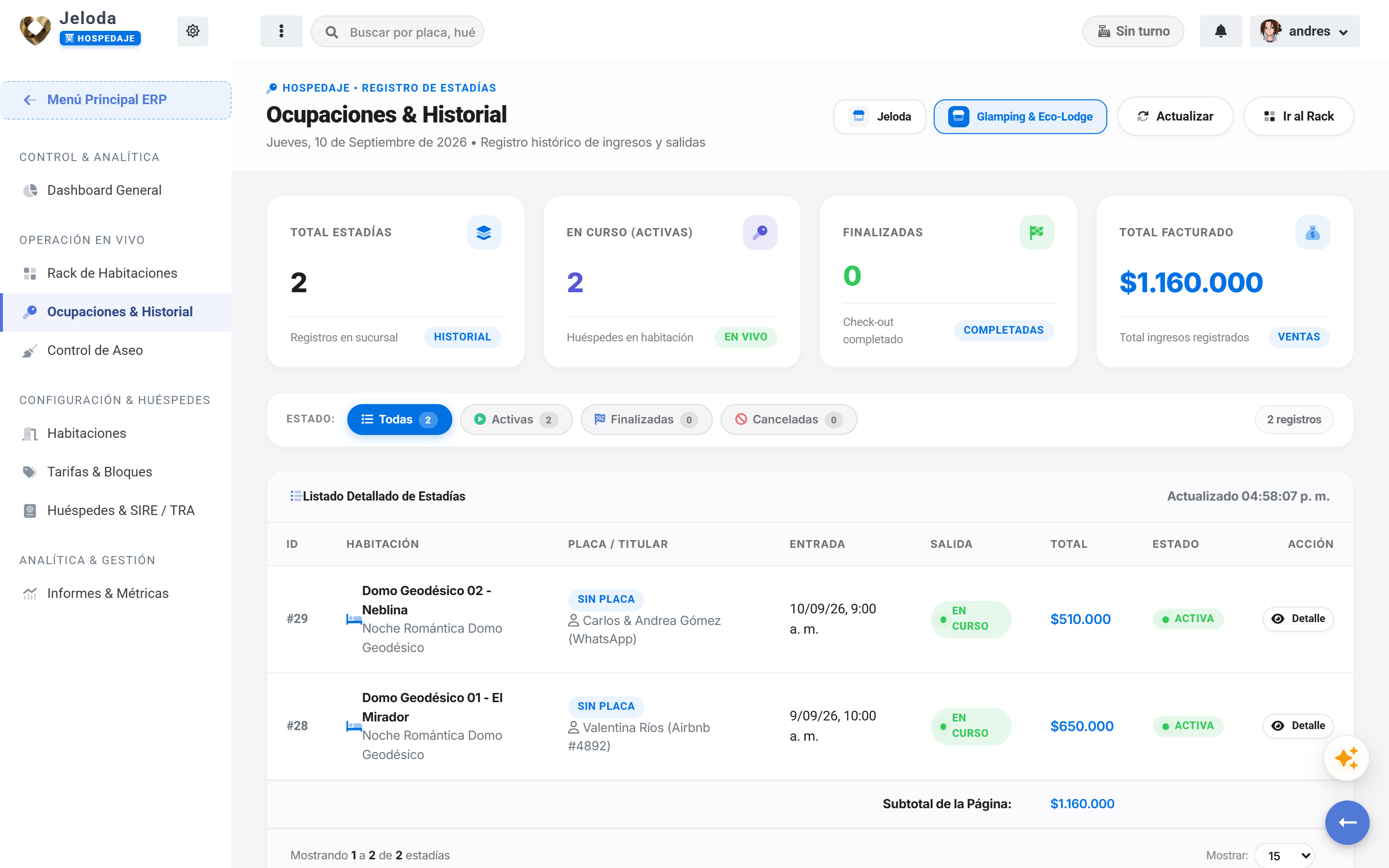This screenshot has width=1389, height=868.
Task: Click the layers icon in Total Estadías card
Action: 483,232
